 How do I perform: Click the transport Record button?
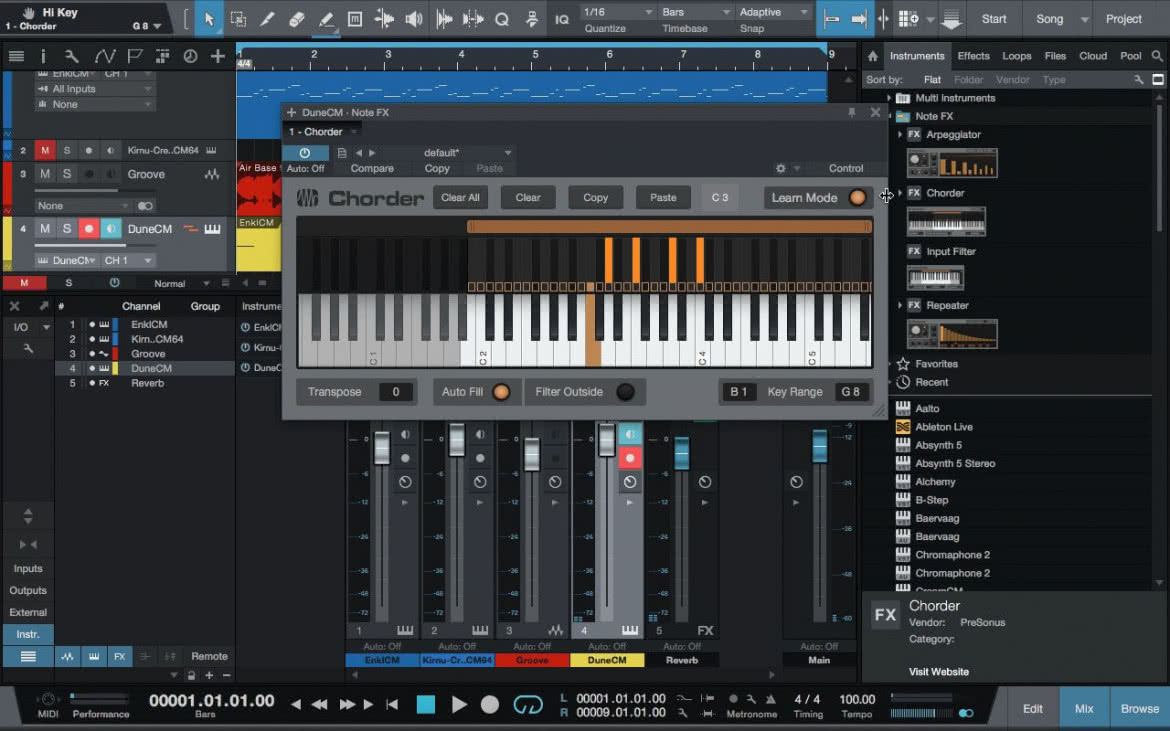click(490, 704)
